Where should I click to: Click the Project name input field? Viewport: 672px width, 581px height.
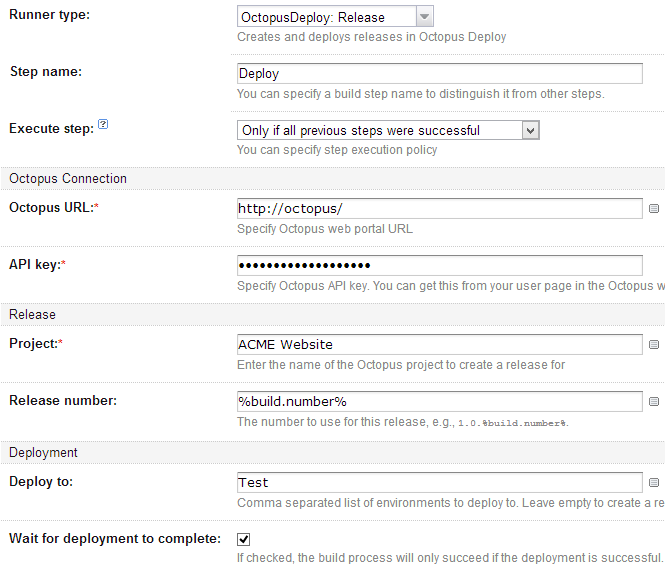(x=439, y=344)
